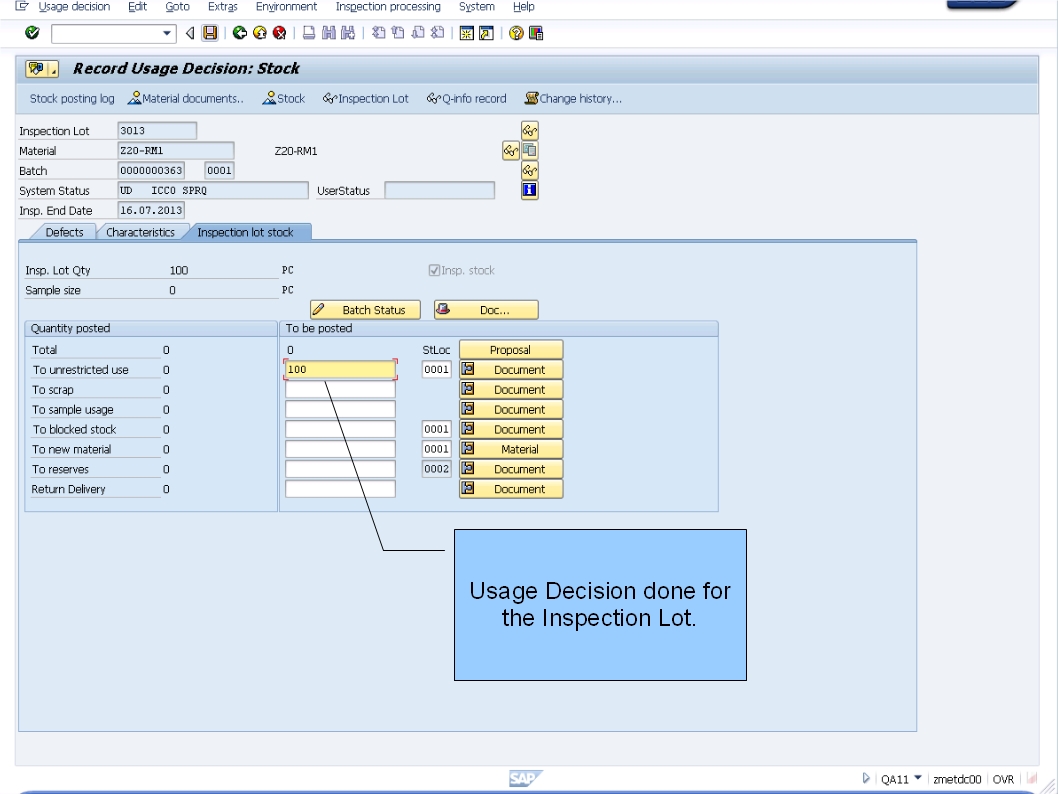Open the Environment menu
The height and width of the screenshot is (794, 1058).
pyautogui.click(x=286, y=7)
